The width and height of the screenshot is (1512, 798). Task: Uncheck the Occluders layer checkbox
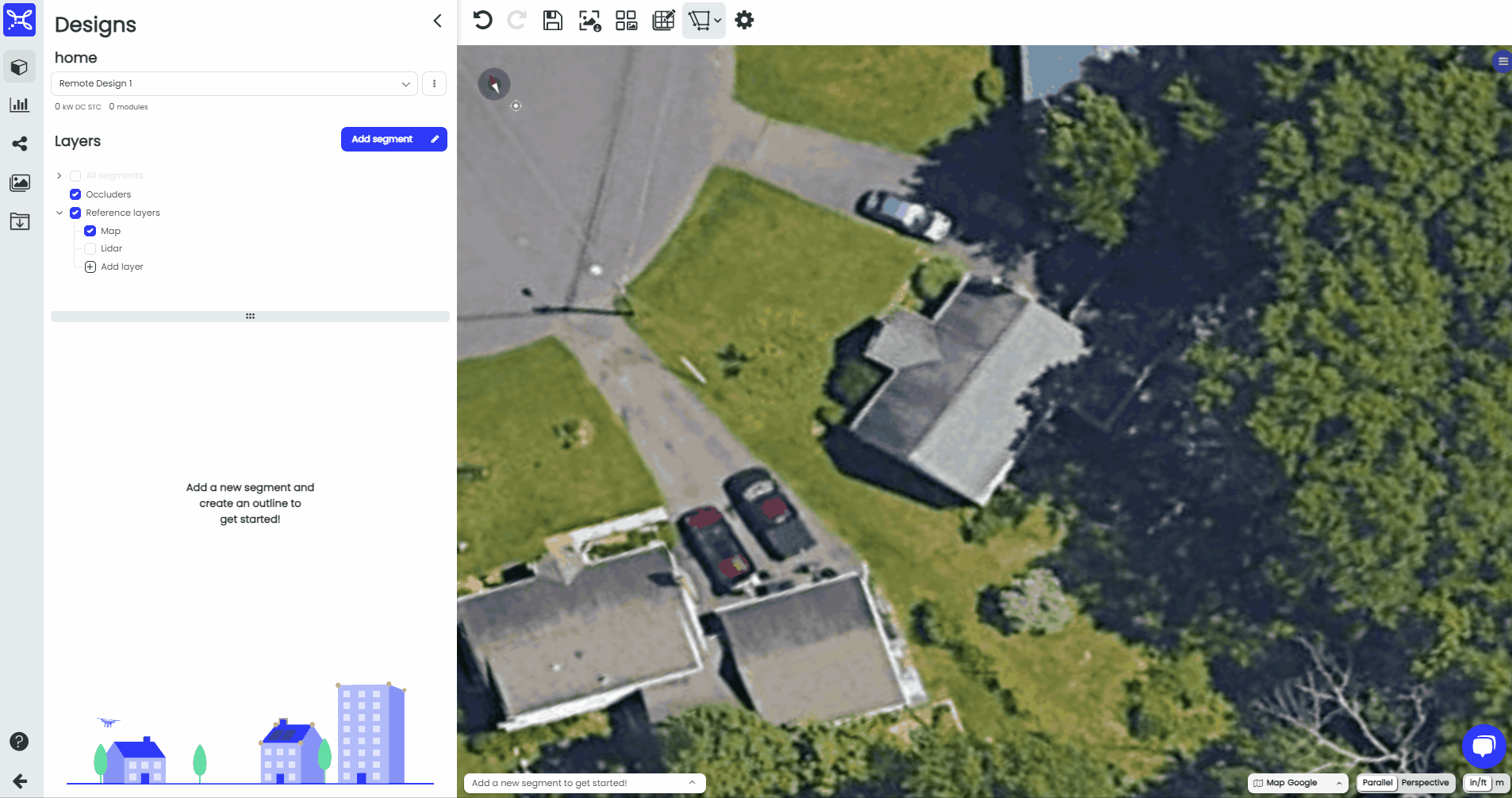[75, 194]
